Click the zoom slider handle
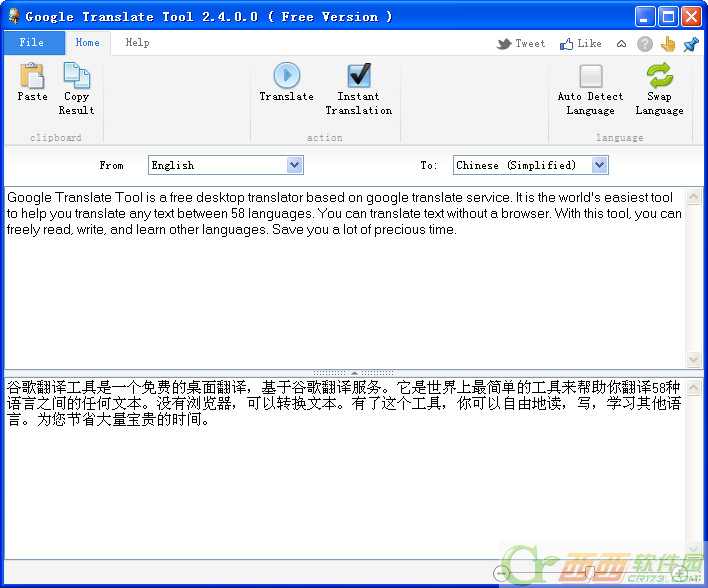 [x=590, y=573]
